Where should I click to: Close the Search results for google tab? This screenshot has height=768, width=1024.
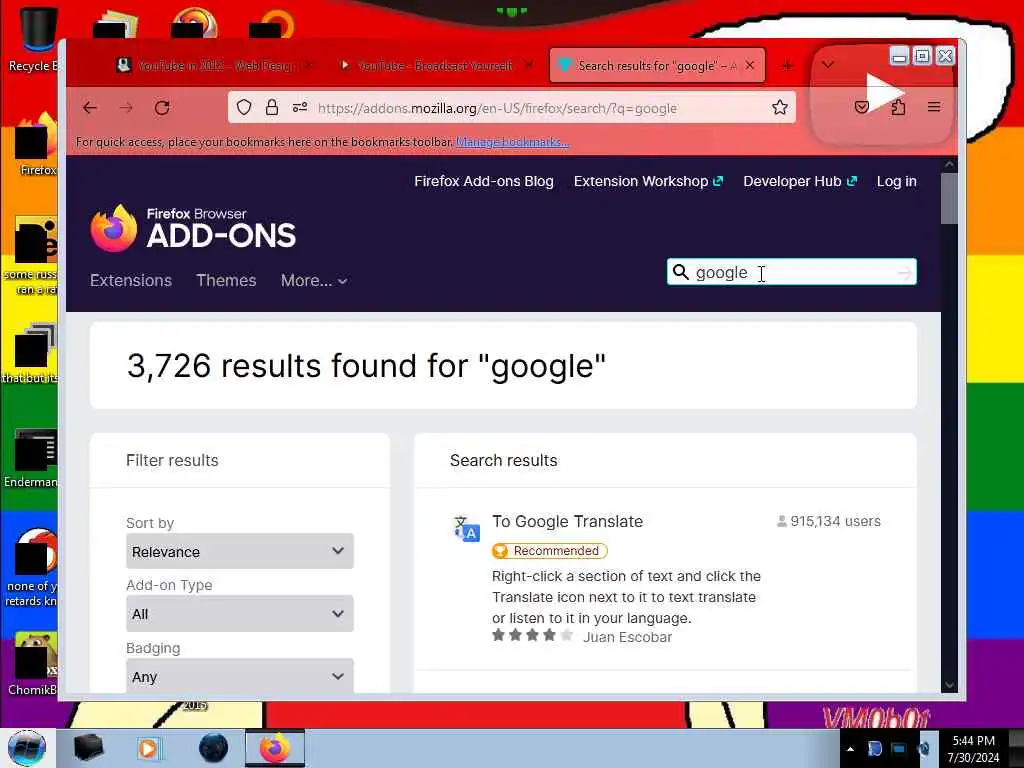(x=750, y=65)
